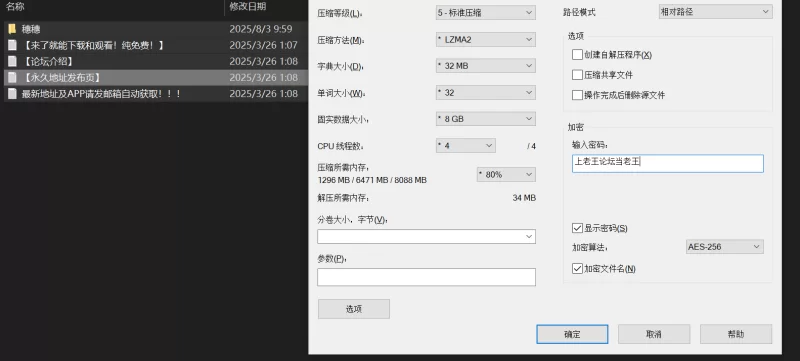Open 字典大小 dropdown showing 32 MB

[x=485, y=66]
